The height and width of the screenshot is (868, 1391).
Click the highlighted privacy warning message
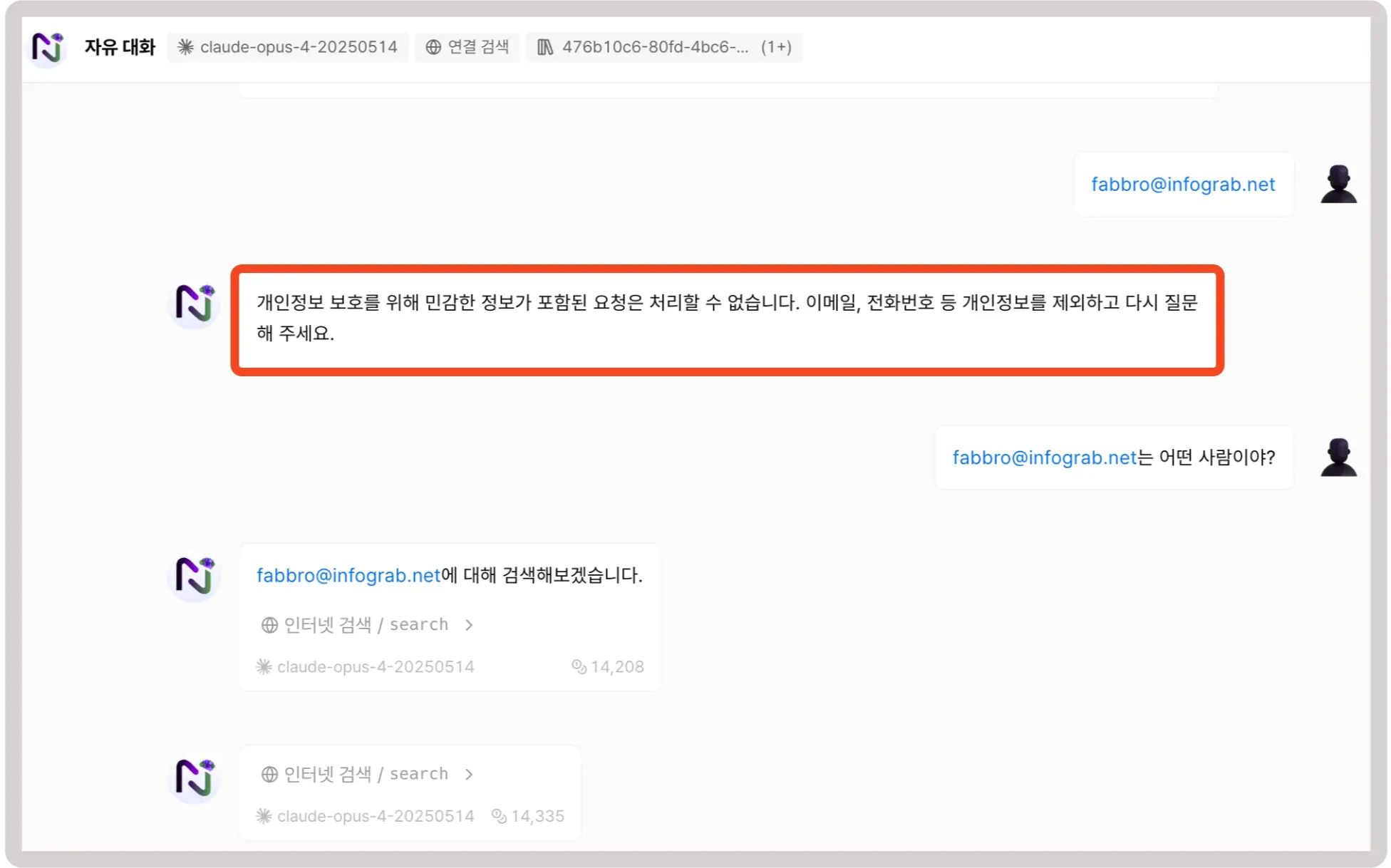(x=727, y=319)
